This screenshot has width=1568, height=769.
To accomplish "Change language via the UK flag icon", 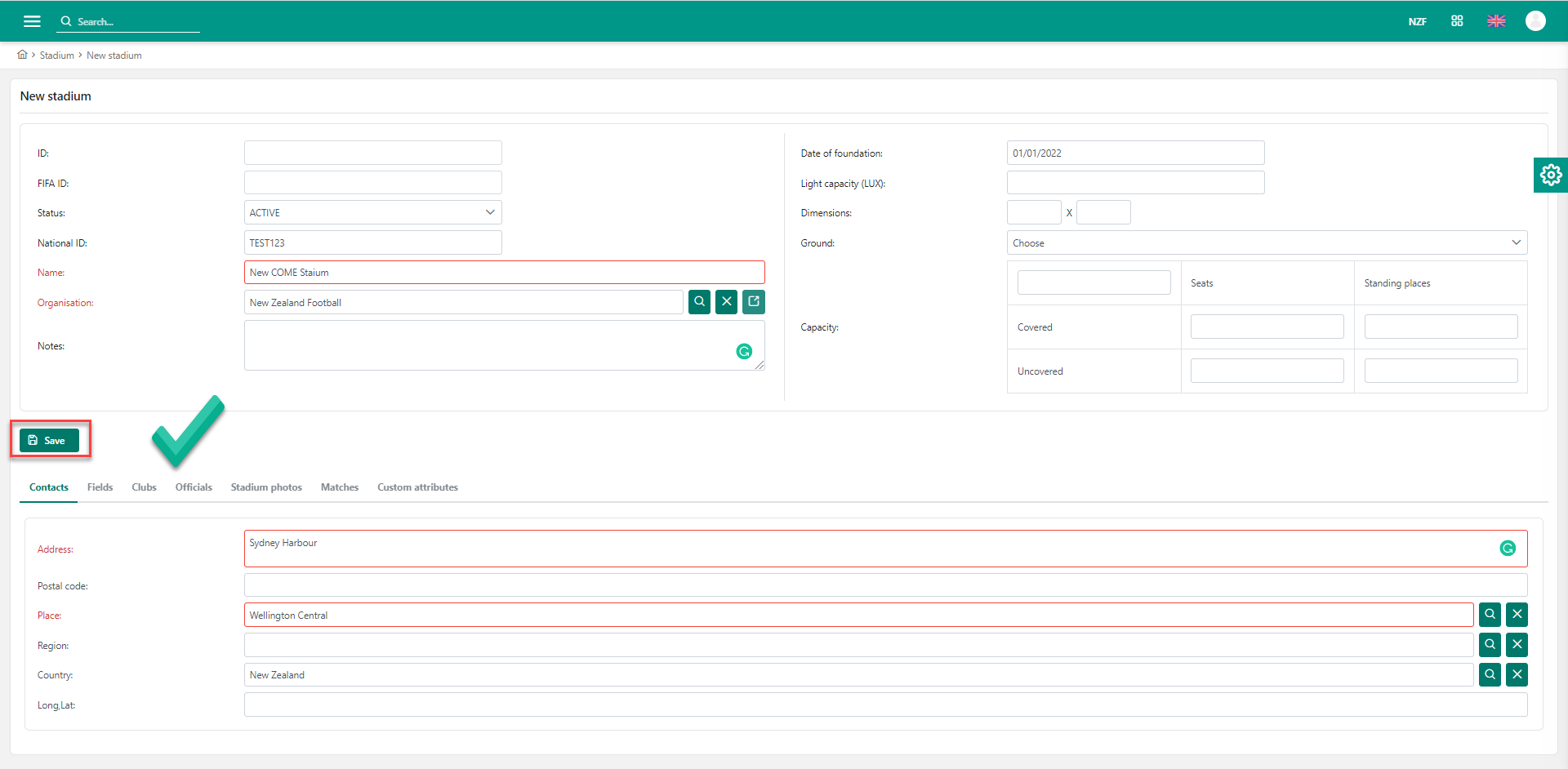I will (1496, 21).
